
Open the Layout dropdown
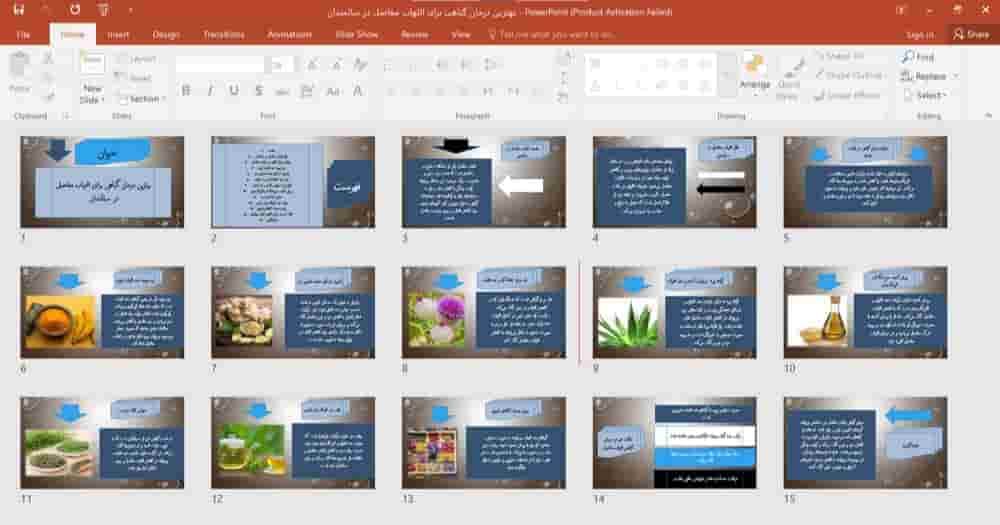137,59
